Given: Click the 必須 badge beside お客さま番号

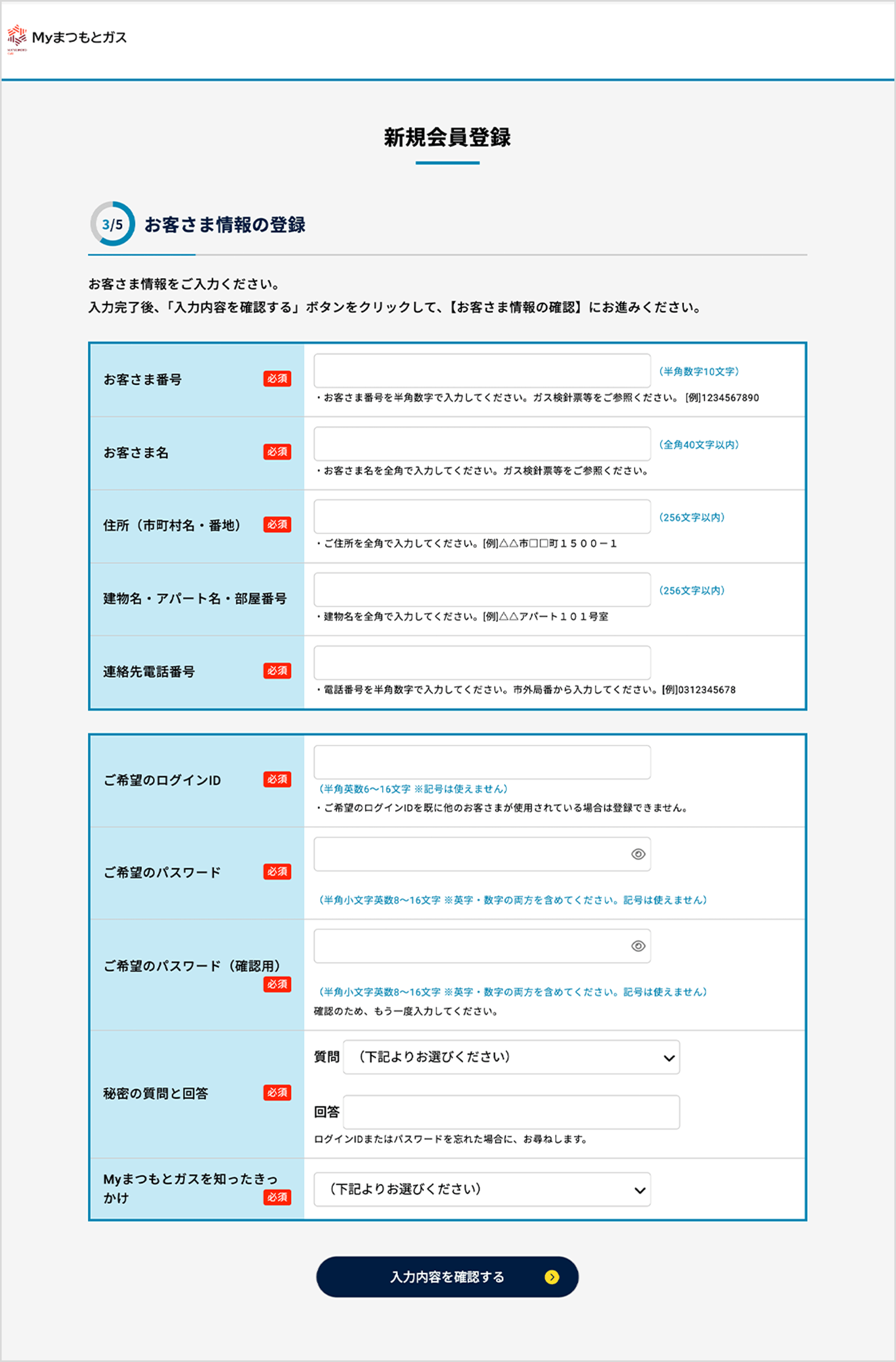Looking at the screenshot, I should tap(277, 379).
